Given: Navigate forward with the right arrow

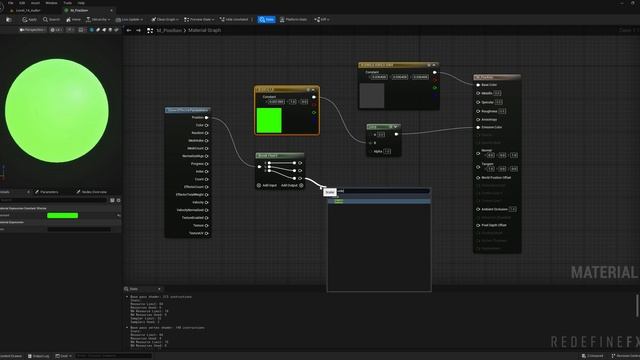Looking at the screenshot, I should [138, 30].
